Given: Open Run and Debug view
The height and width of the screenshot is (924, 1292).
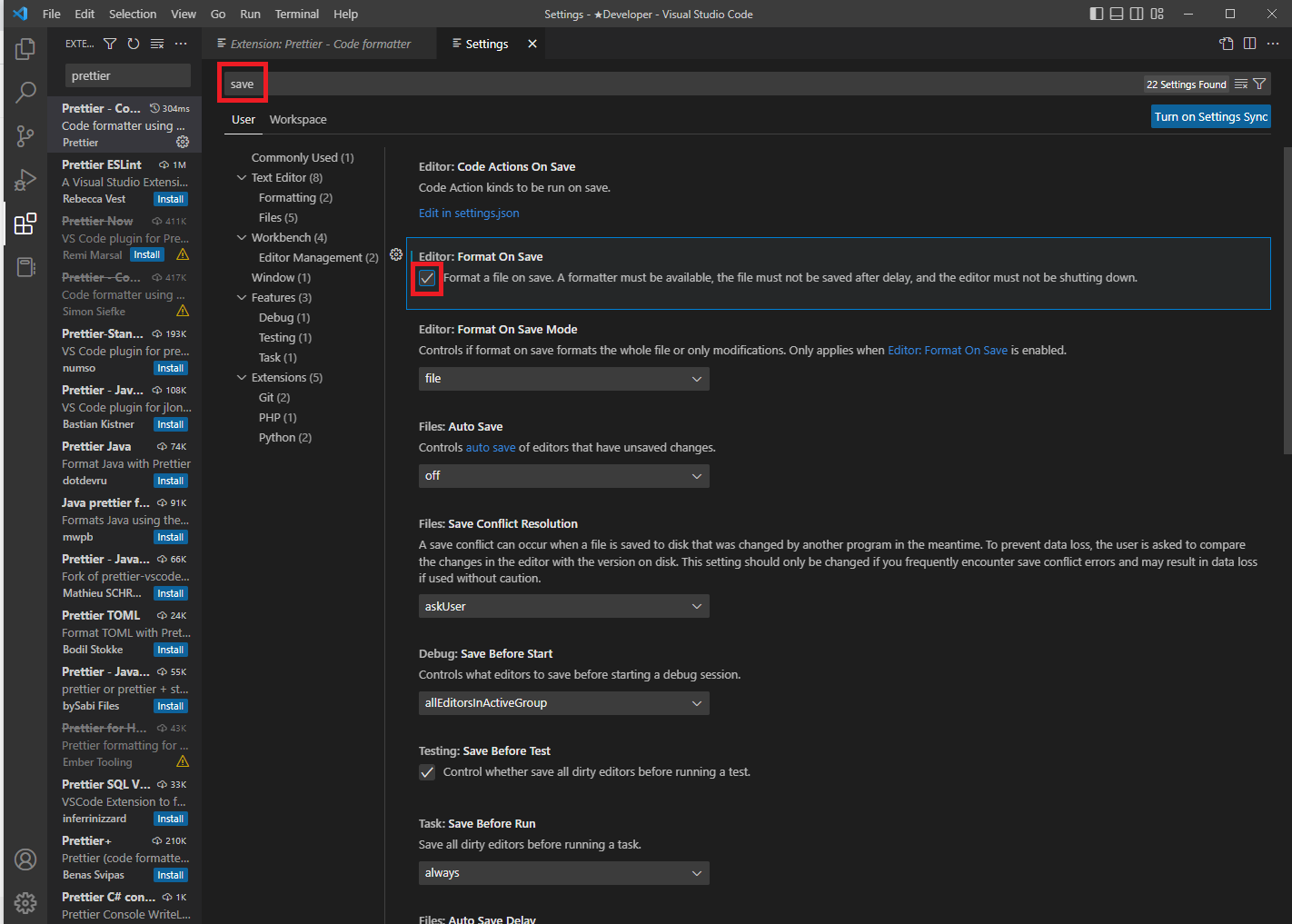Looking at the screenshot, I should pos(25,180).
